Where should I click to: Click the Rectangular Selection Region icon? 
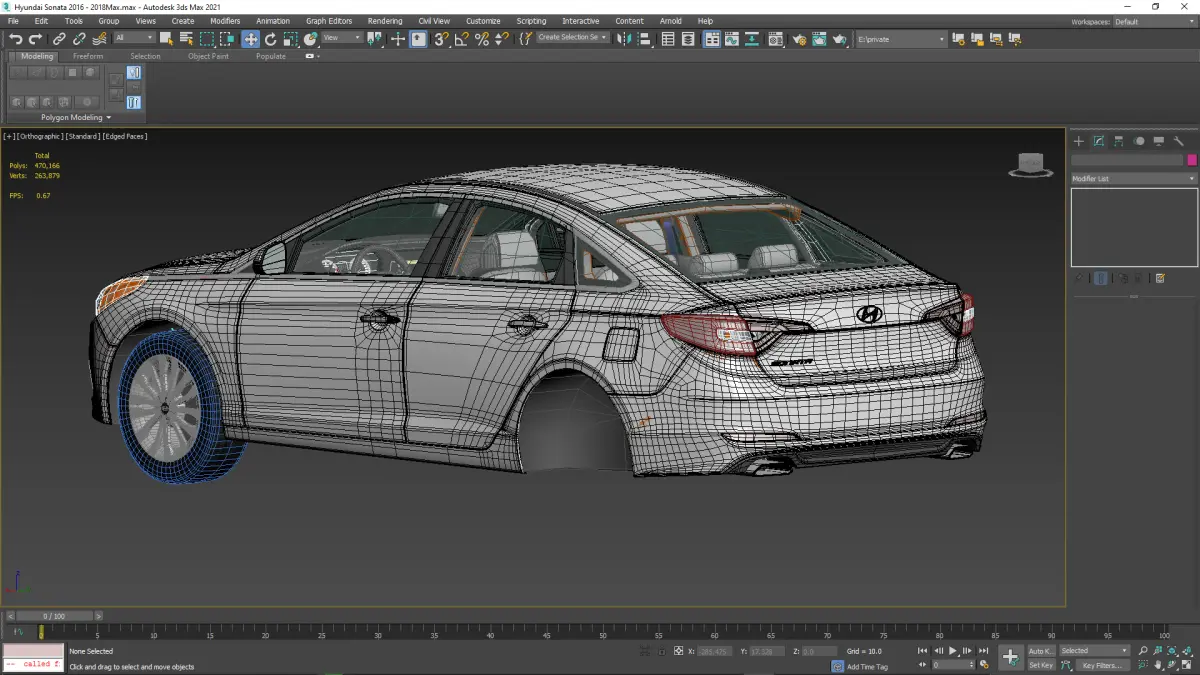point(207,39)
